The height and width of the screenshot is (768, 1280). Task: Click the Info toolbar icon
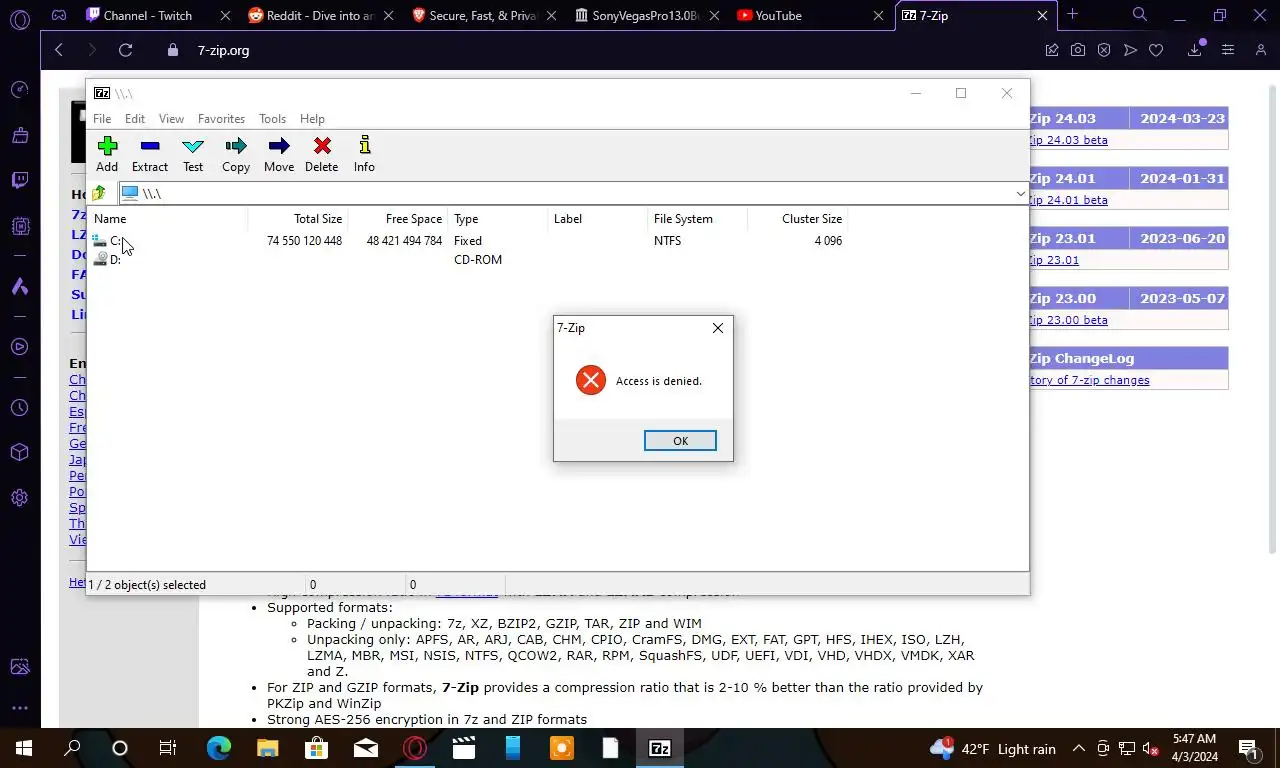(x=364, y=154)
